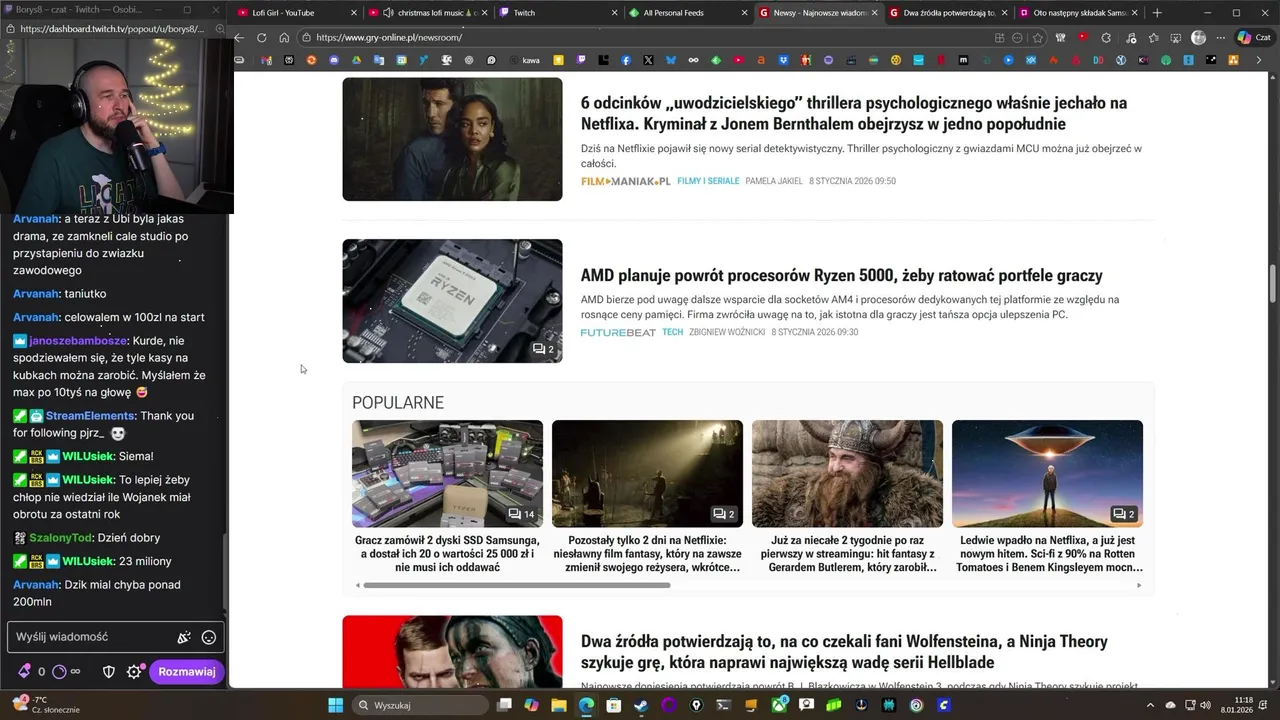Add this page to favorites star
This screenshot has height=720, width=1280.
(x=1038, y=37)
